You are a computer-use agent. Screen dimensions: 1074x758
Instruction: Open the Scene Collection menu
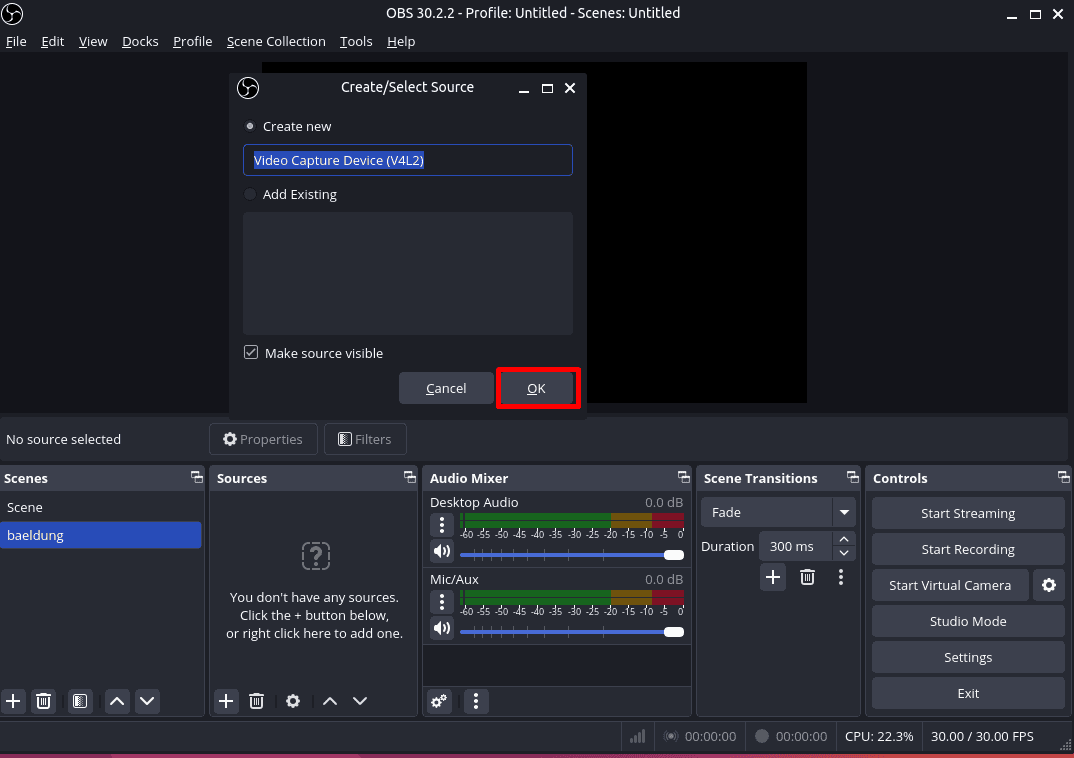click(x=276, y=41)
